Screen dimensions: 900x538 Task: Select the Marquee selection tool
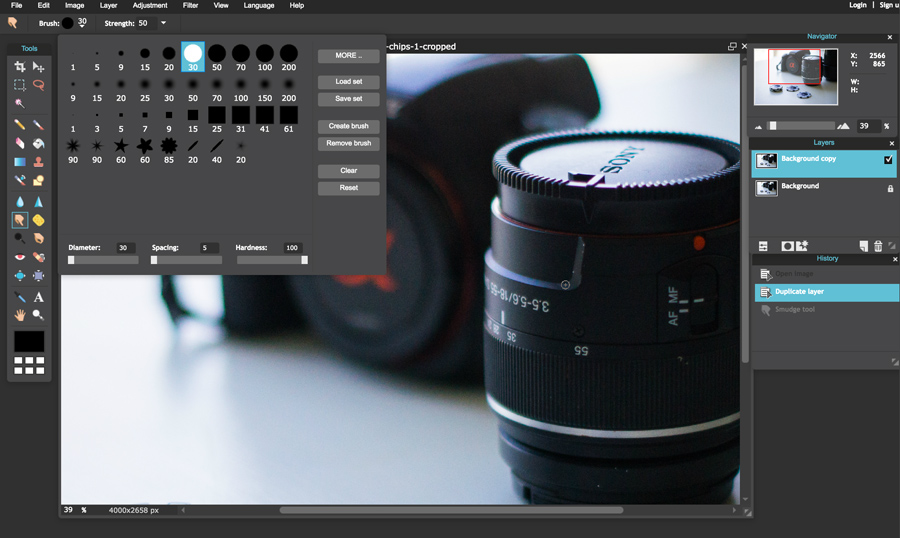point(20,85)
